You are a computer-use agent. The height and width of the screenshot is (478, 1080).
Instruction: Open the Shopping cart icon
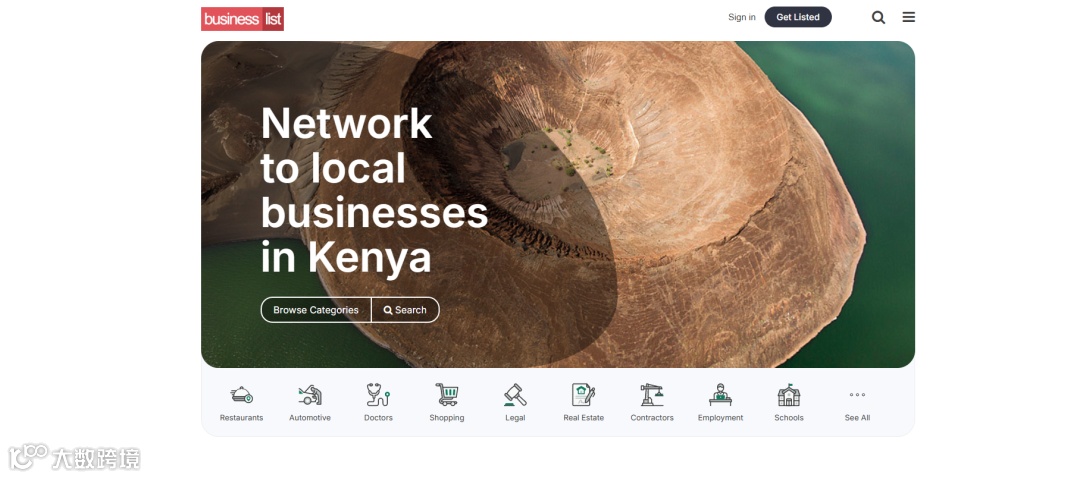pyautogui.click(x=447, y=395)
